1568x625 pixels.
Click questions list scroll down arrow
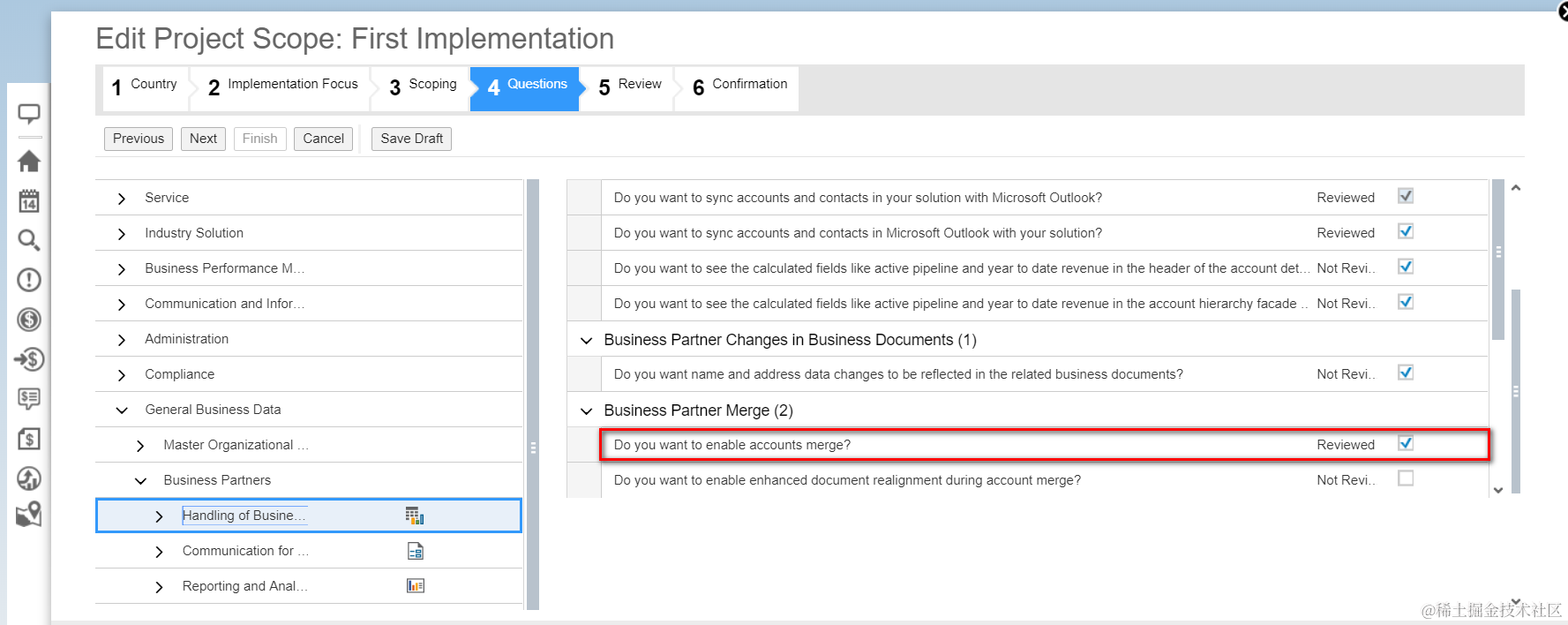click(1498, 490)
